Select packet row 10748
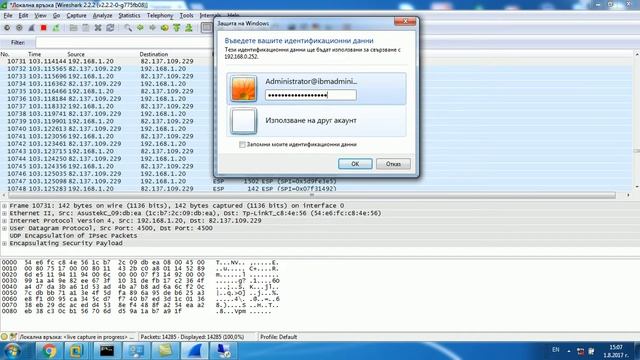The image size is (640, 360). (x=316, y=189)
